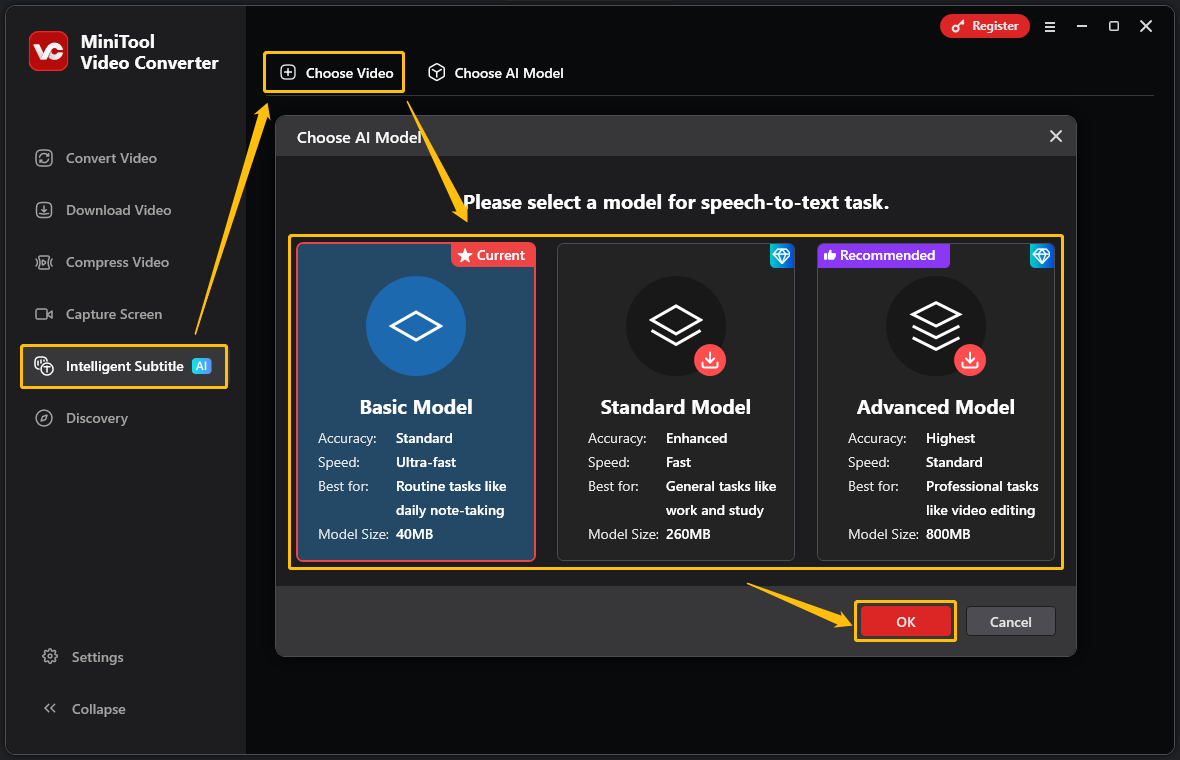The width and height of the screenshot is (1180, 760).
Task: Select the Convert Video sidebar icon
Action: 110,158
